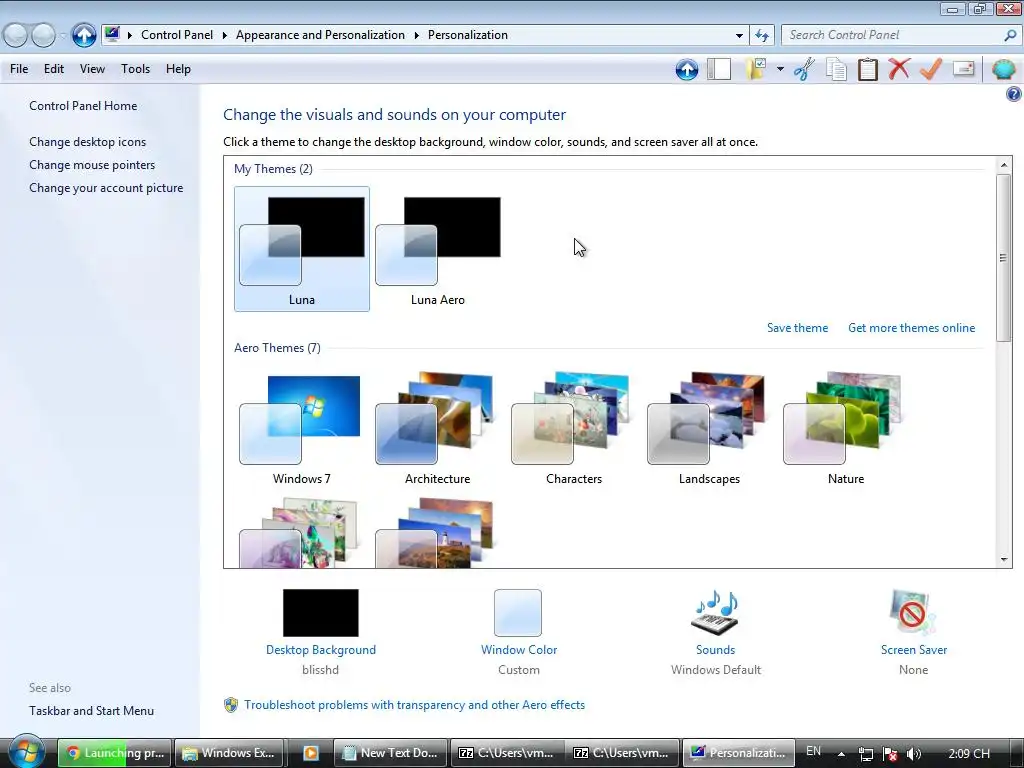This screenshot has height=768, width=1024.
Task: Open the Help menu
Action: point(178,69)
